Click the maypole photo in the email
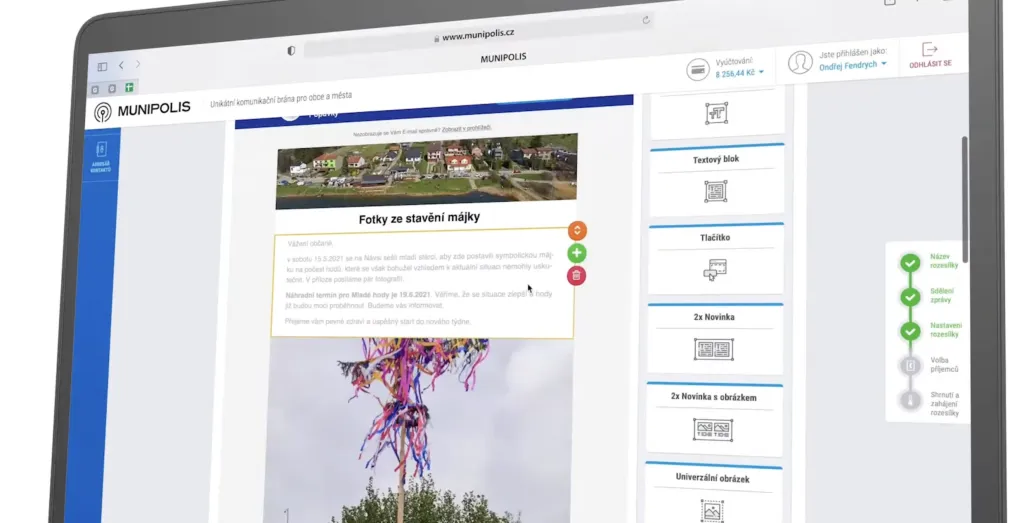The height and width of the screenshot is (523, 1024). pos(420,431)
